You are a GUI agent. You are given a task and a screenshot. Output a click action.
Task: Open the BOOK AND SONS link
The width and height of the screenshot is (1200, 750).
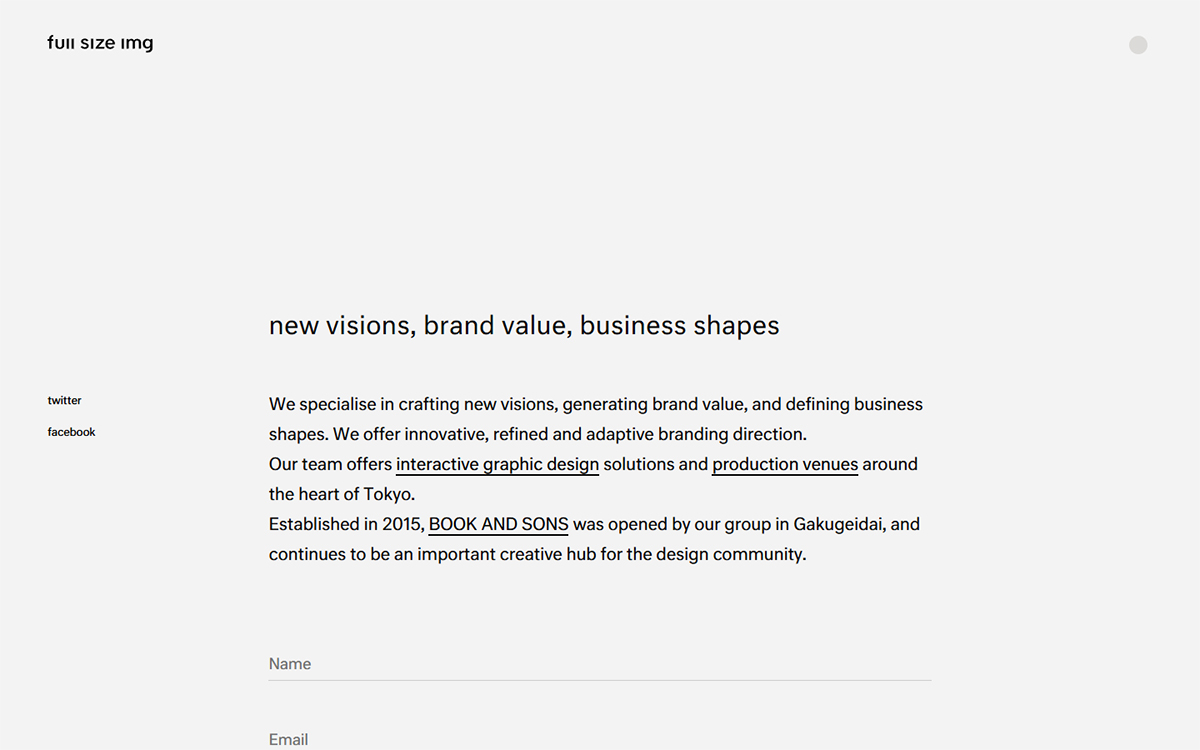tap(498, 525)
